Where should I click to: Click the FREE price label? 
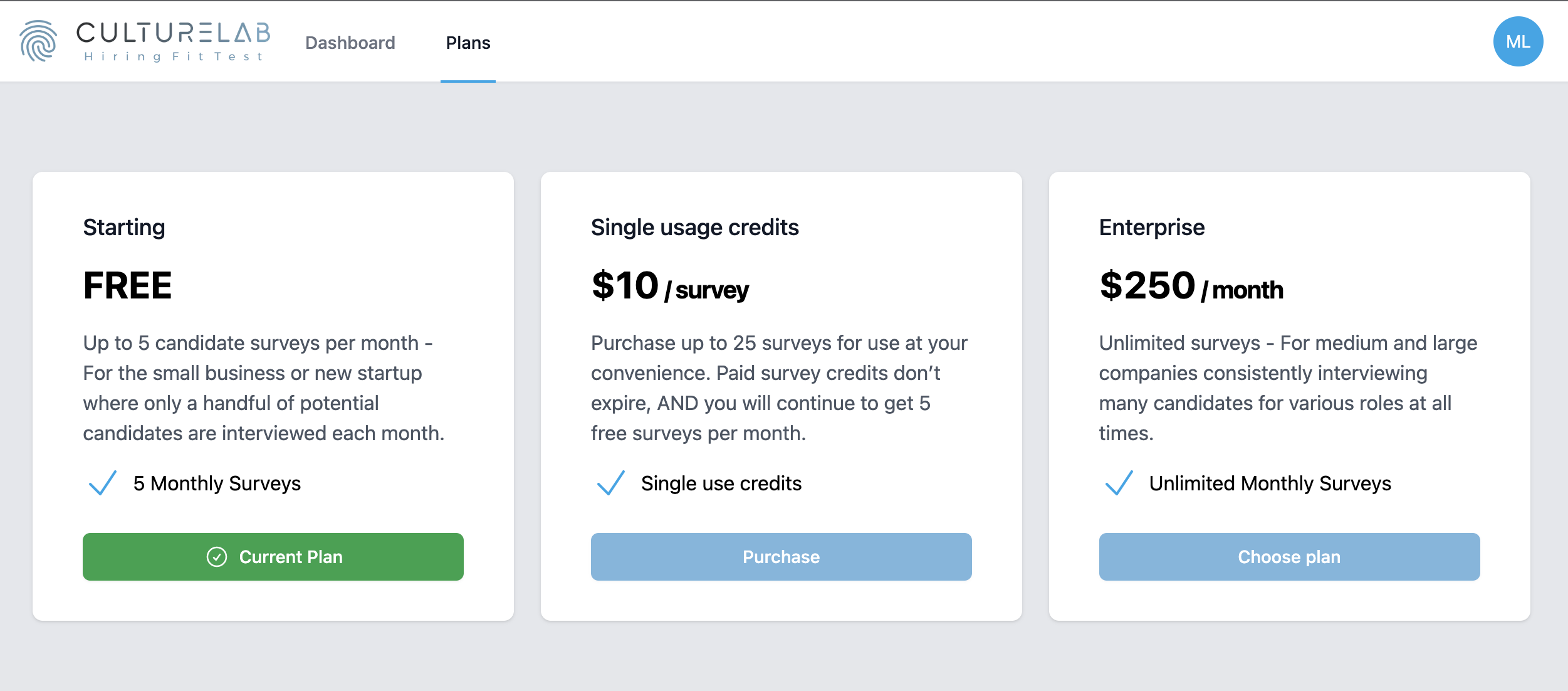point(128,286)
